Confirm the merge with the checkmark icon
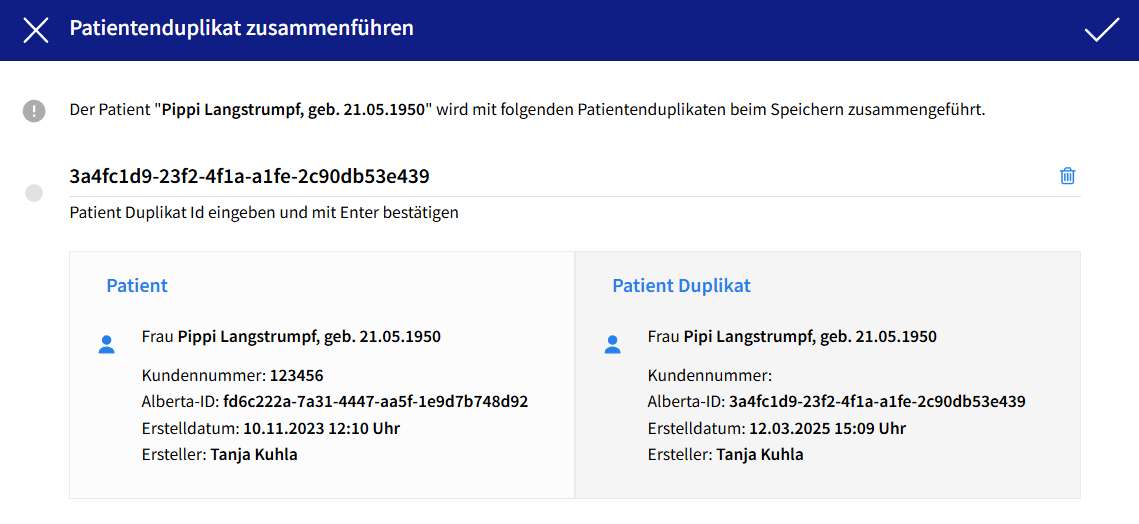Viewport: 1139px width, 524px height. coord(1101,30)
